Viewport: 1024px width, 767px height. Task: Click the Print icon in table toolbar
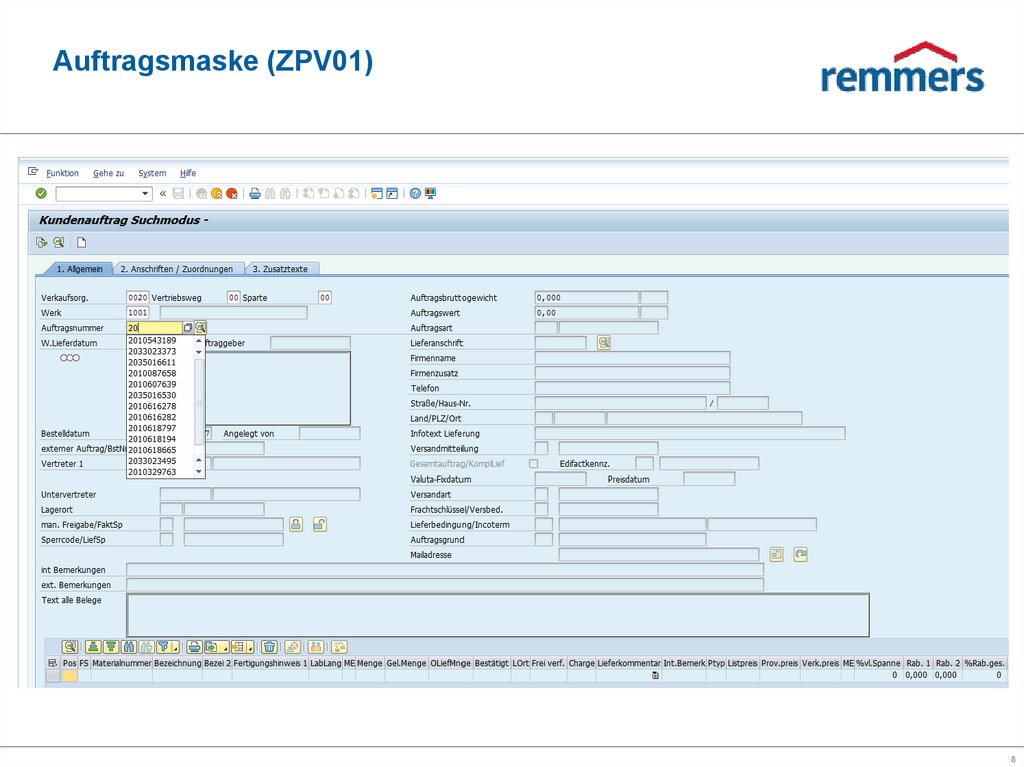point(194,647)
